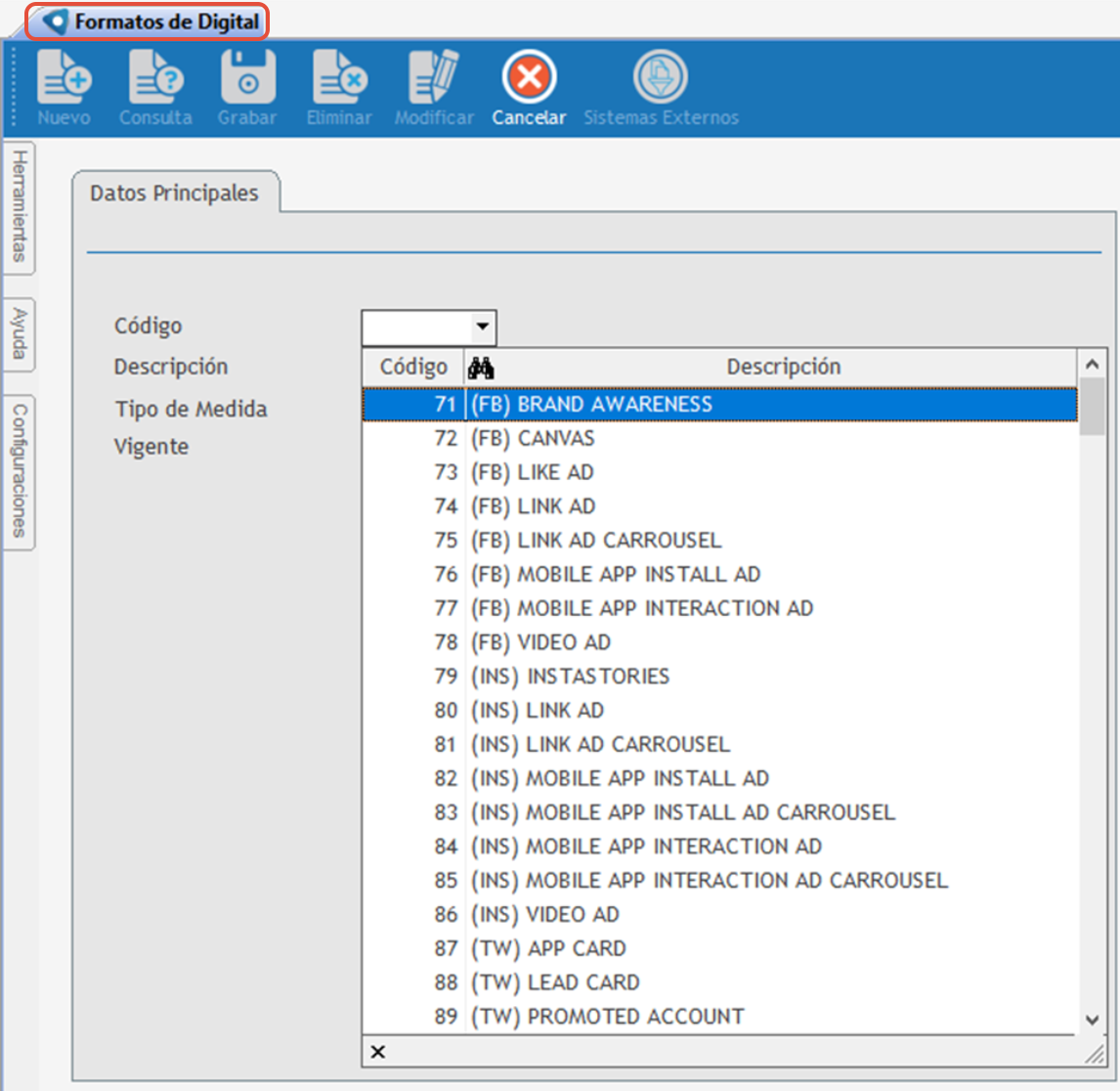Switch to the Datos Principales tab
This screenshot has height=1091, width=1120.
tap(174, 193)
